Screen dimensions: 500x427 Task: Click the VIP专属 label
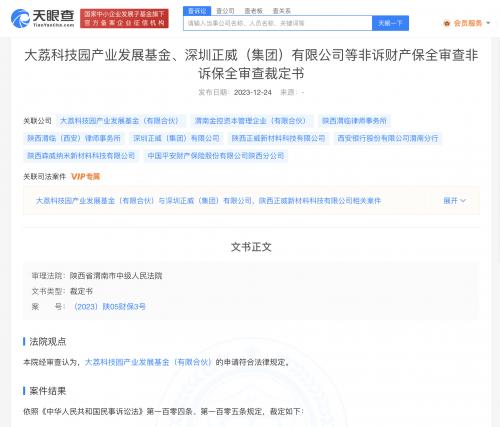pos(85,177)
